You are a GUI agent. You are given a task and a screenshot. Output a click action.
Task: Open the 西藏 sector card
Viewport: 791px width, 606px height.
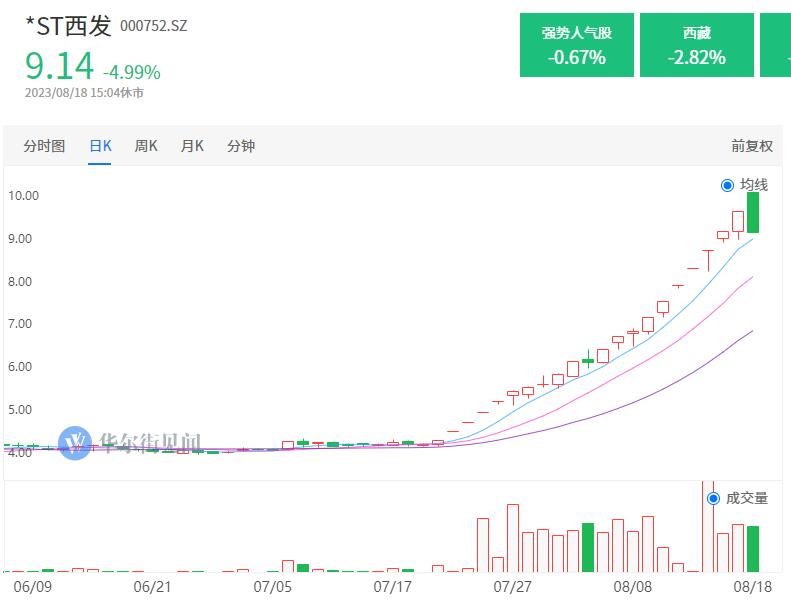[697, 45]
